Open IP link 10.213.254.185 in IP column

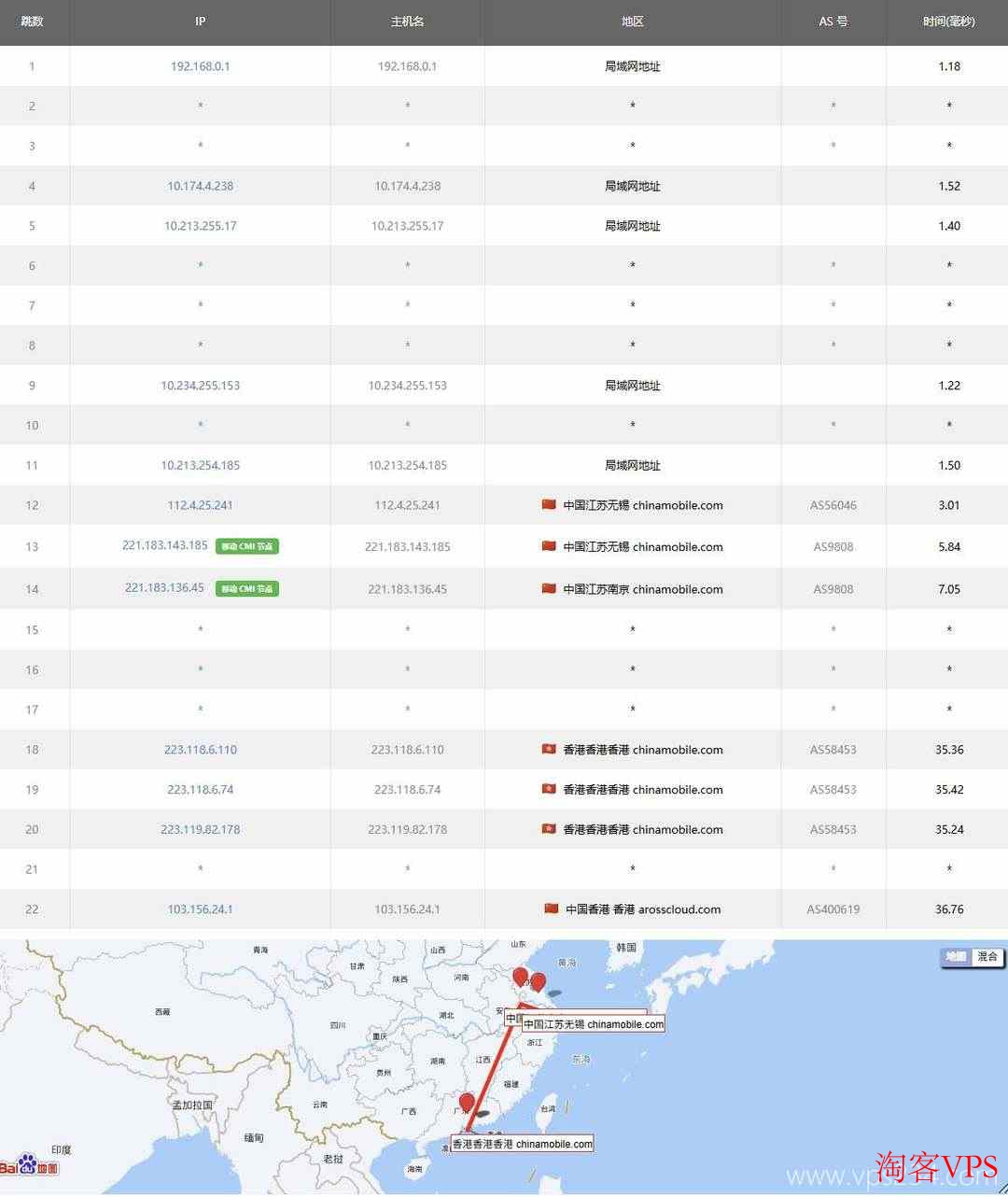(200, 465)
